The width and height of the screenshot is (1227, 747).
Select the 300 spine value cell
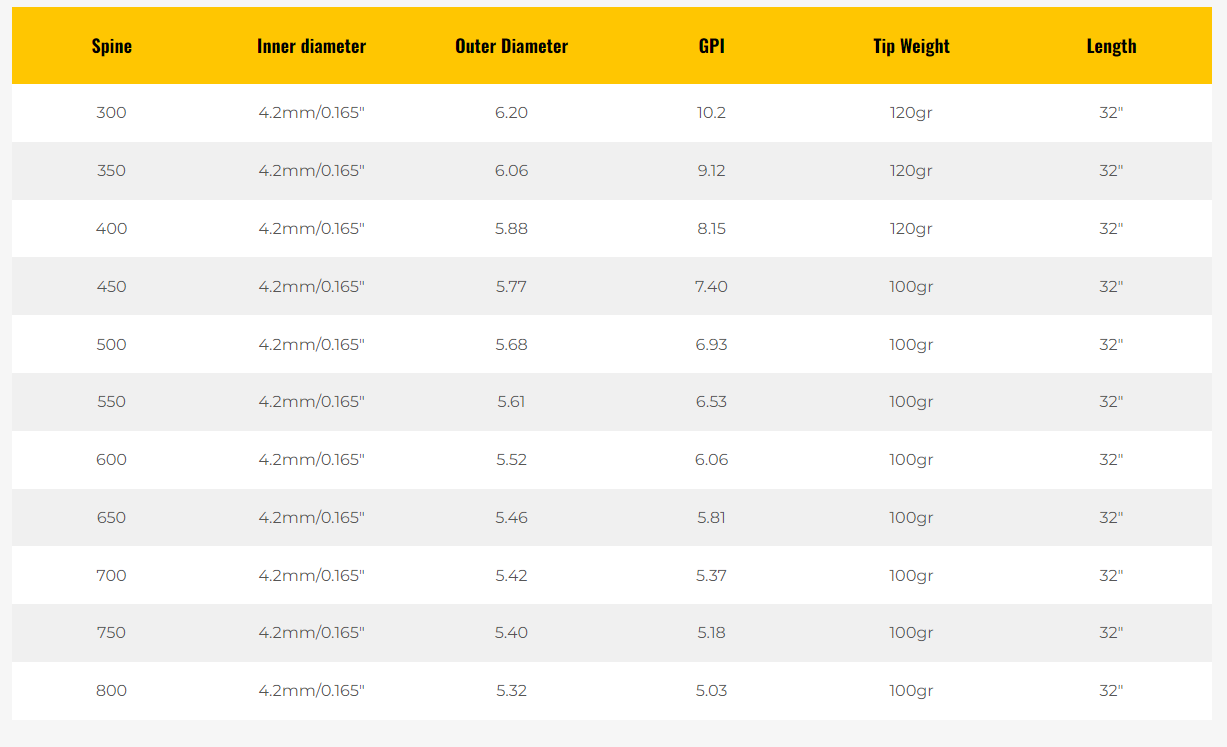coord(111,113)
